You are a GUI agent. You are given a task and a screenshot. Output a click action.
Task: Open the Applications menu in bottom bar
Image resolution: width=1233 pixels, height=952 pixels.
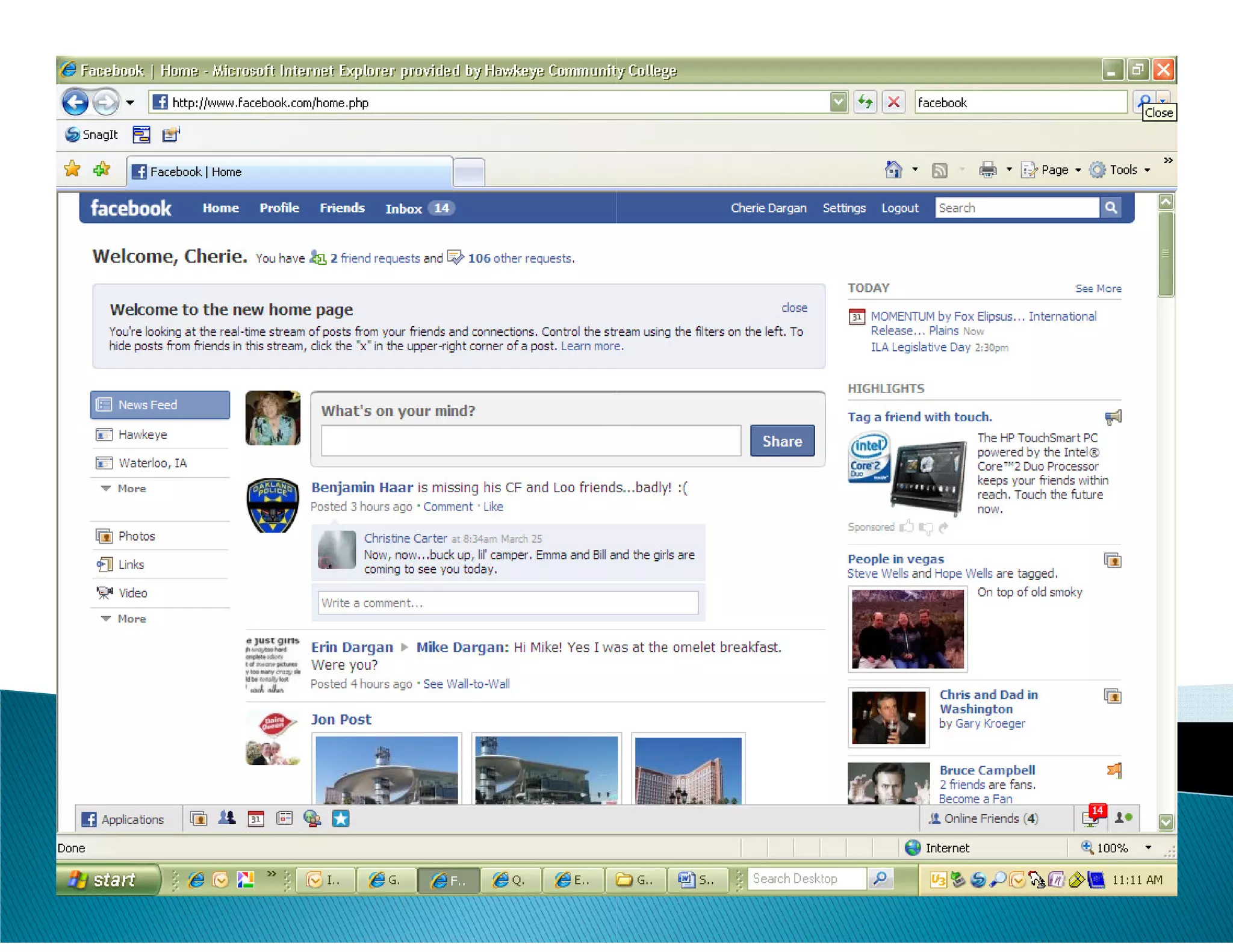123,820
